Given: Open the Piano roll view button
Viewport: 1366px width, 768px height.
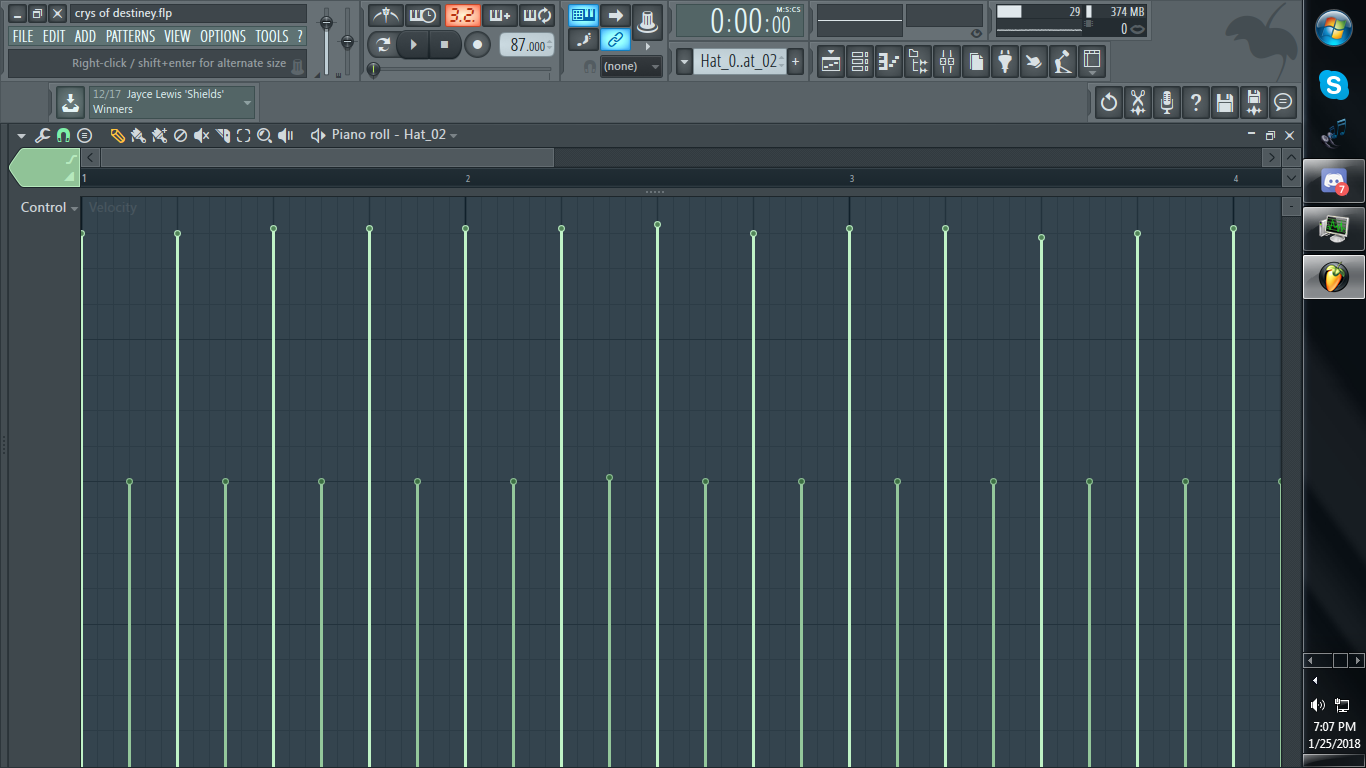Looking at the screenshot, I should [x=889, y=62].
